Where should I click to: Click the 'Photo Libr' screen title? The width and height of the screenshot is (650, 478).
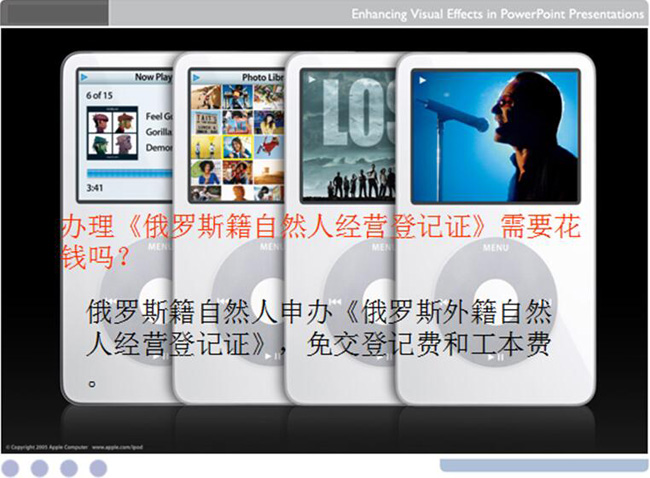263,78
